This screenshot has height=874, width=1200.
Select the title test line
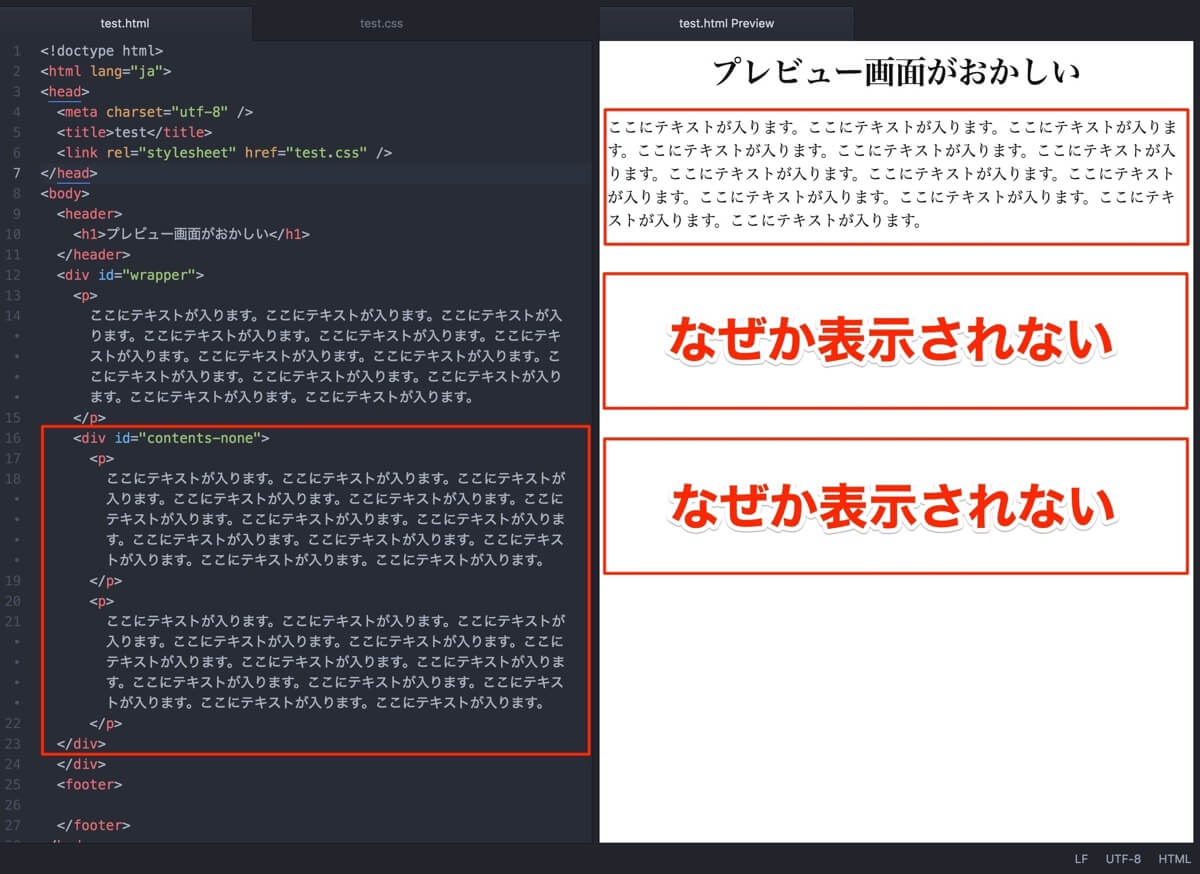point(135,132)
